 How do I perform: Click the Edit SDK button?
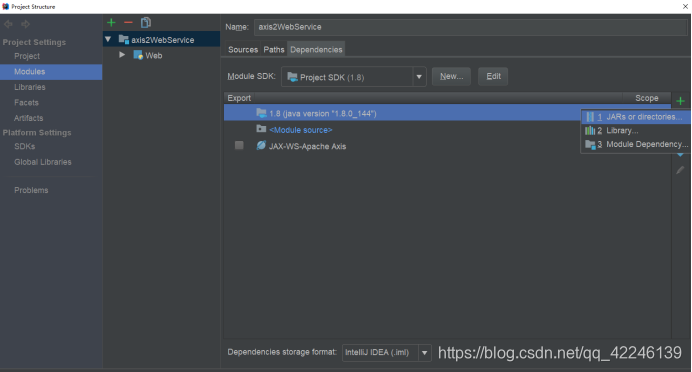coord(493,76)
